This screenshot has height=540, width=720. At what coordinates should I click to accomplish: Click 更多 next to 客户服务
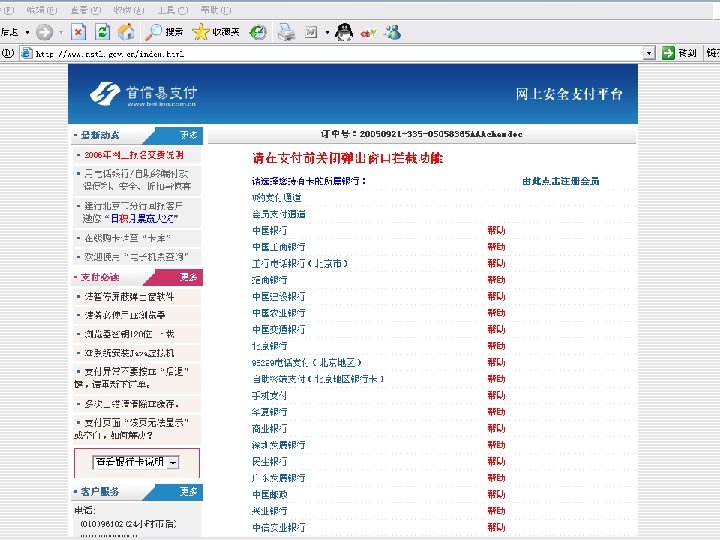click(188, 491)
